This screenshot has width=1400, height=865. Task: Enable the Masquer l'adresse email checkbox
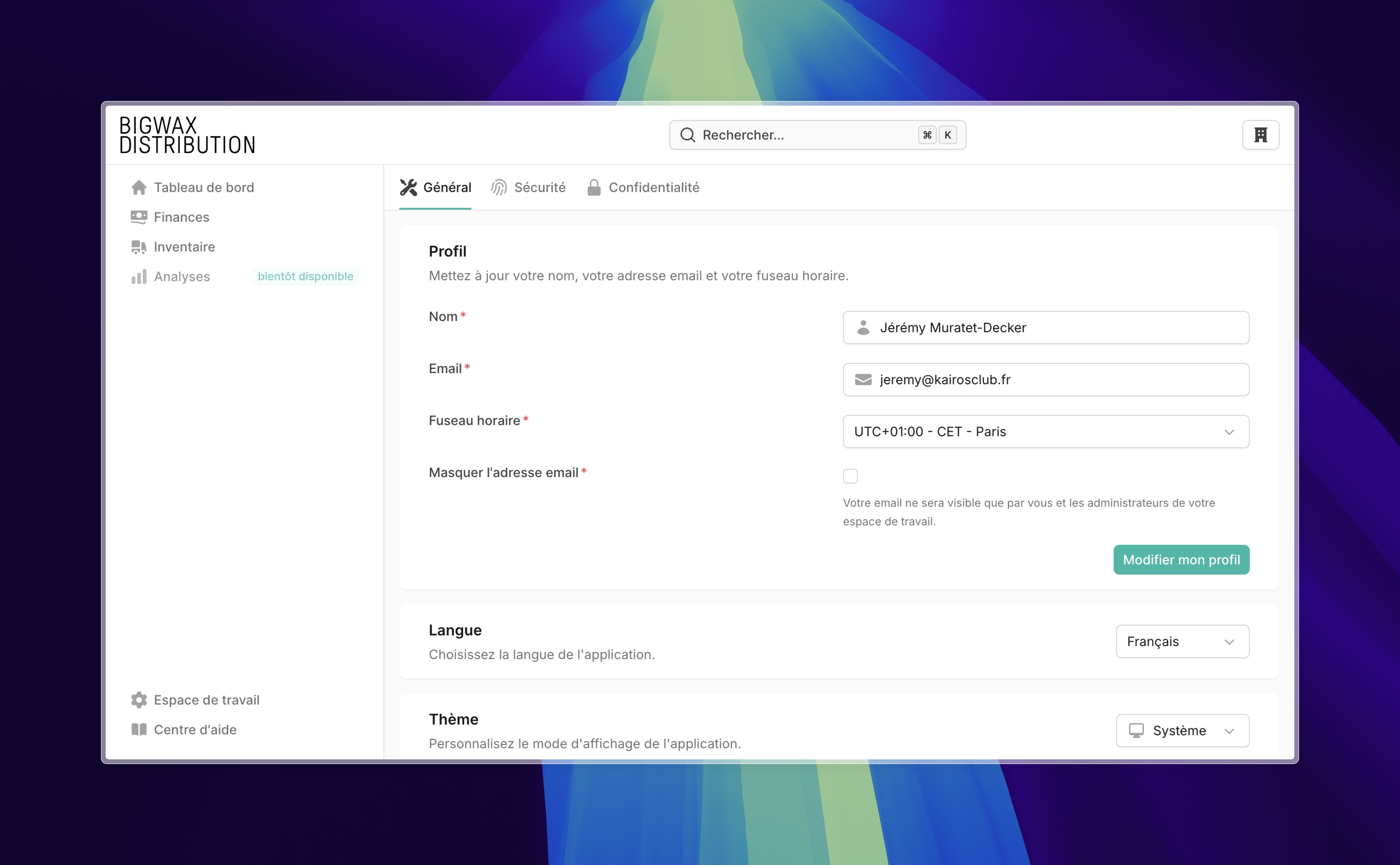[850, 476]
